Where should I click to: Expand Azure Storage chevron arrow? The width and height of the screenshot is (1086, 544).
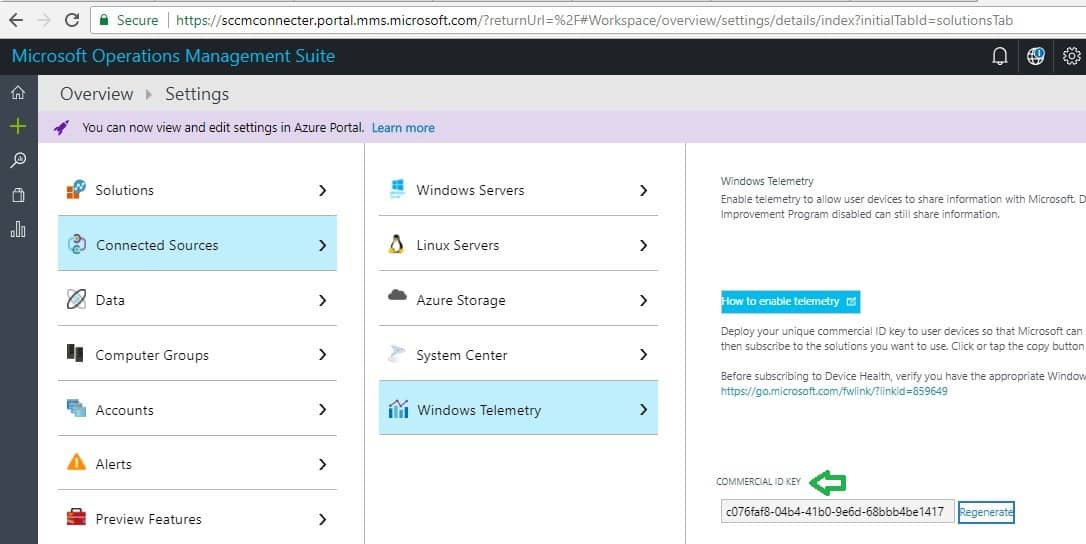pos(643,300)
